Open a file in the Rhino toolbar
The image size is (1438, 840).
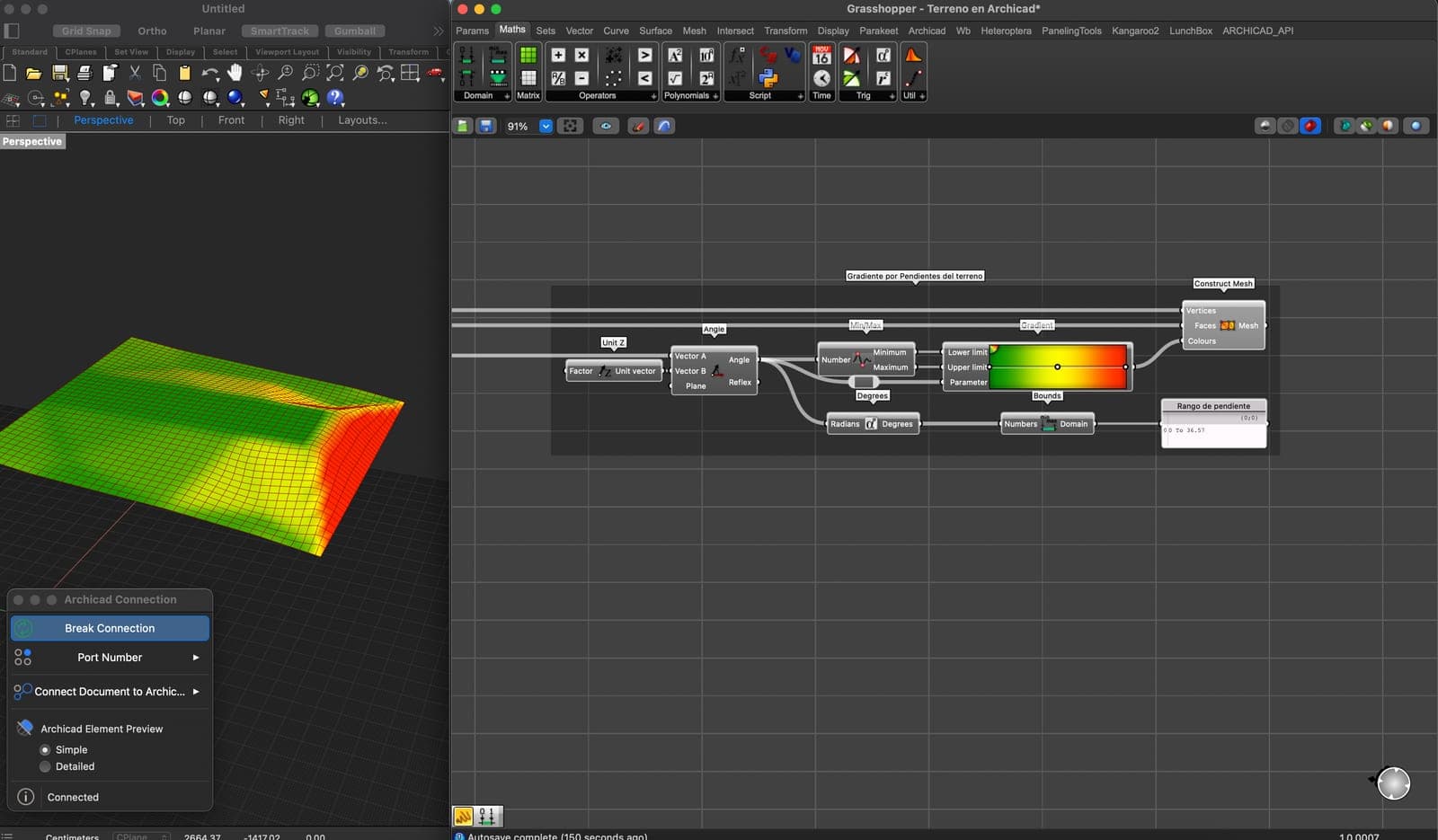pos(33,73)
